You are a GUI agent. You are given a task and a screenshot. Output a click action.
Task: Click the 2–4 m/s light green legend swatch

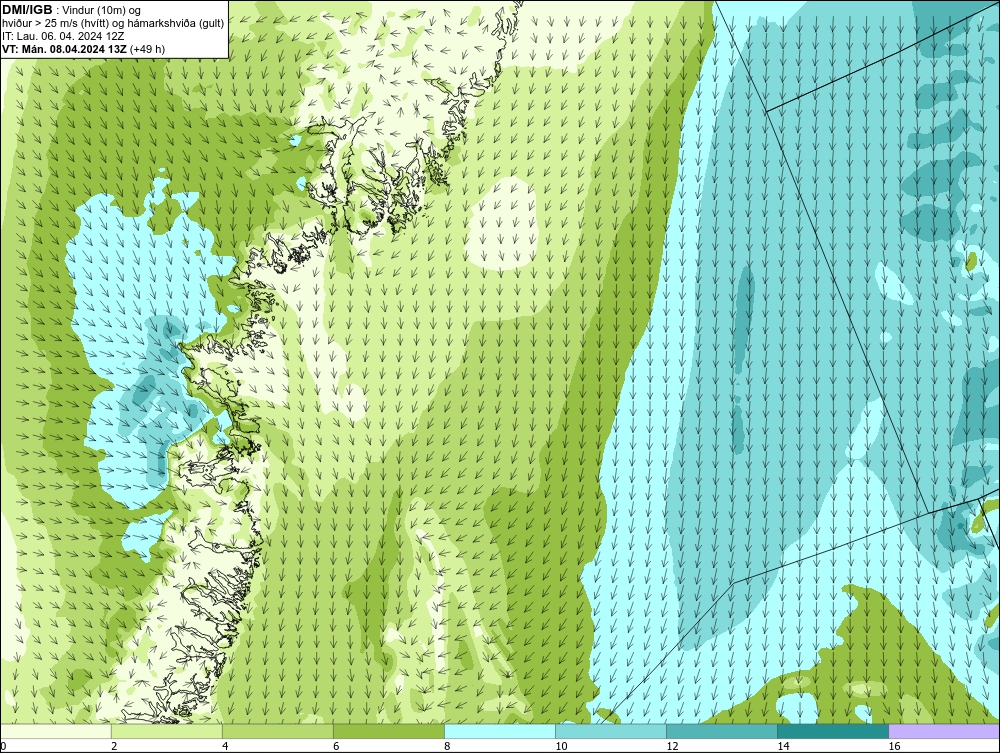tap(167, 731)
